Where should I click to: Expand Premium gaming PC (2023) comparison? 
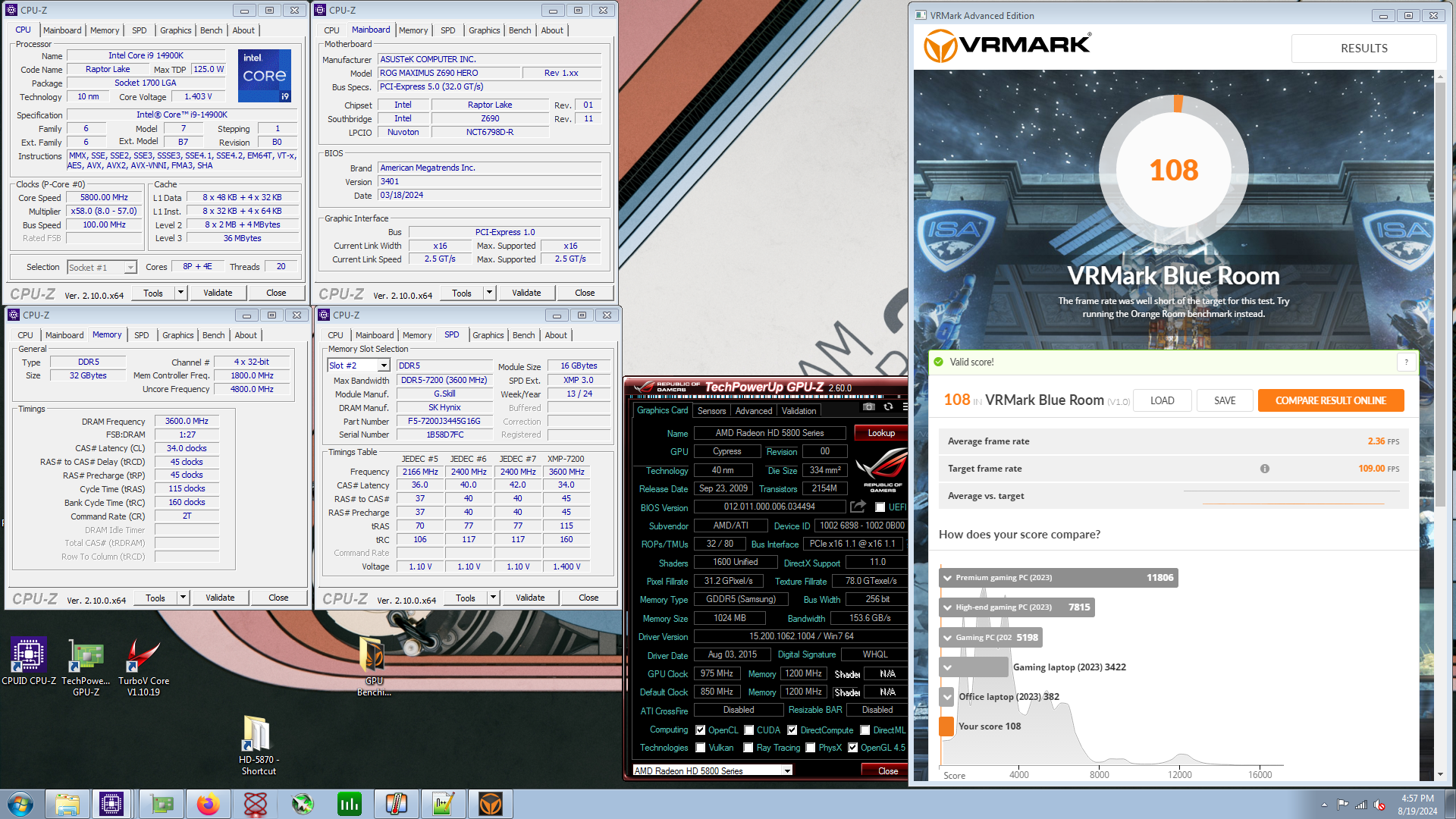tap(947, 578)
